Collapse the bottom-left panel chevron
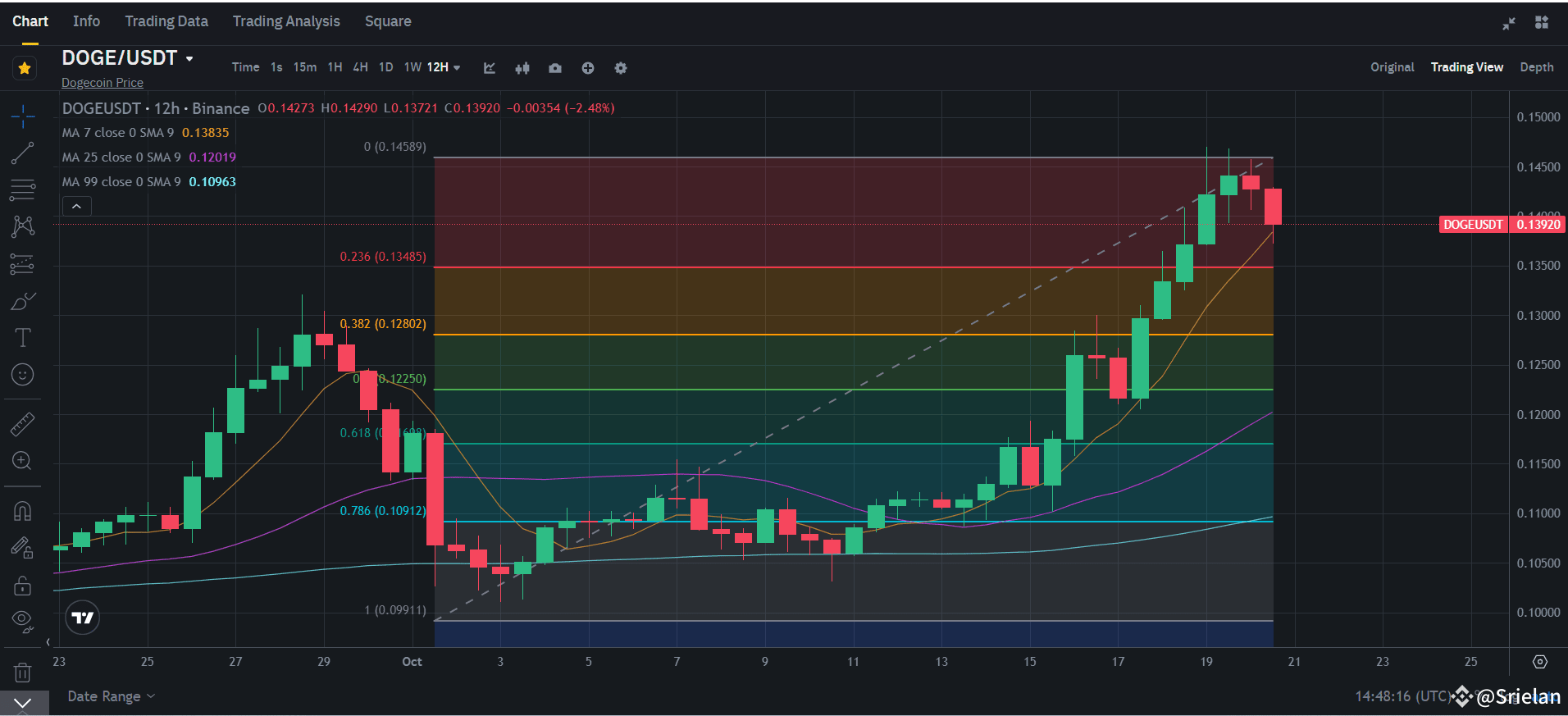This screenshot has height=716, width=1568. (x=23, y=703)
